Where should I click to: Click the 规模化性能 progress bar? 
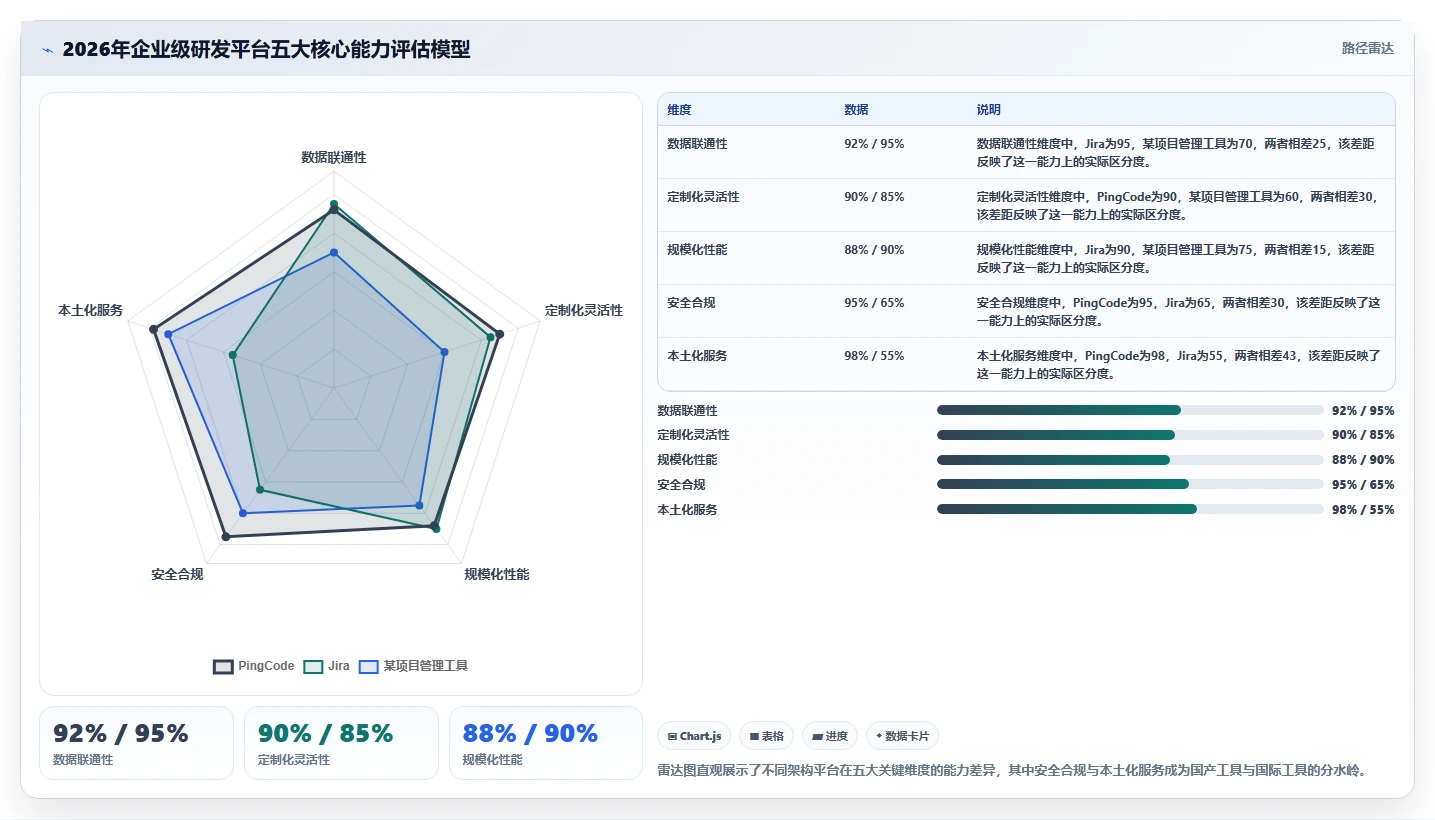(x=1130, y=460)
